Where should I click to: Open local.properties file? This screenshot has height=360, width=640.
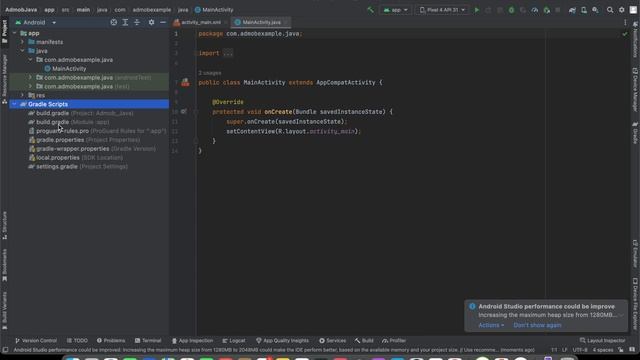tap(76, 158)
